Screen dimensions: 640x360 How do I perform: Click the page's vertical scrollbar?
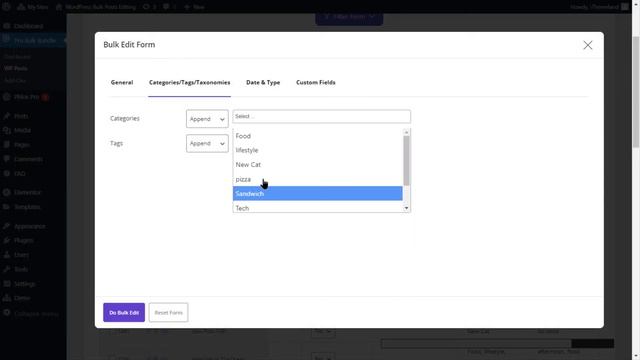[x=636, y=92]
